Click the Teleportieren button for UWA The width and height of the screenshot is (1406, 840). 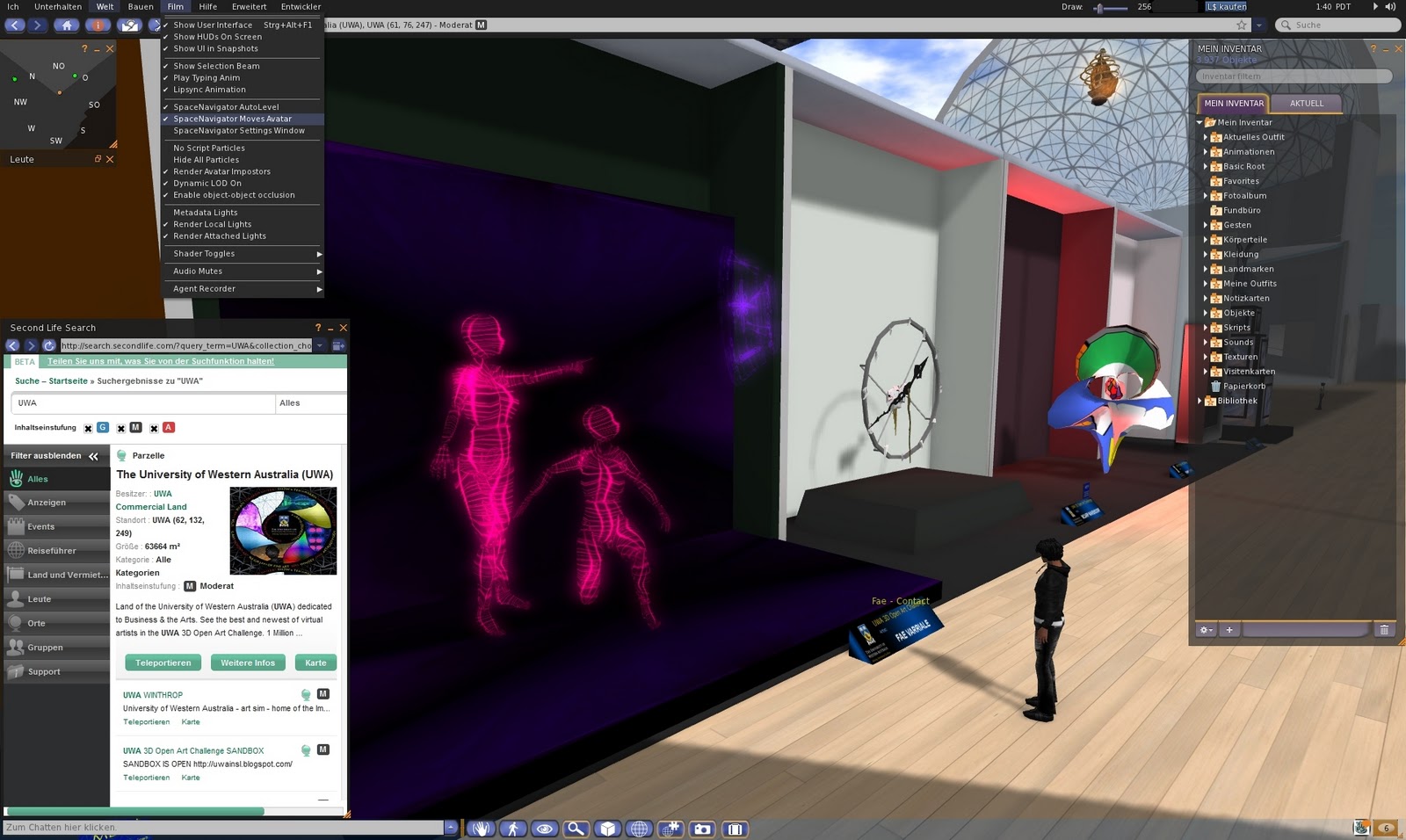(x=163, y=663)
